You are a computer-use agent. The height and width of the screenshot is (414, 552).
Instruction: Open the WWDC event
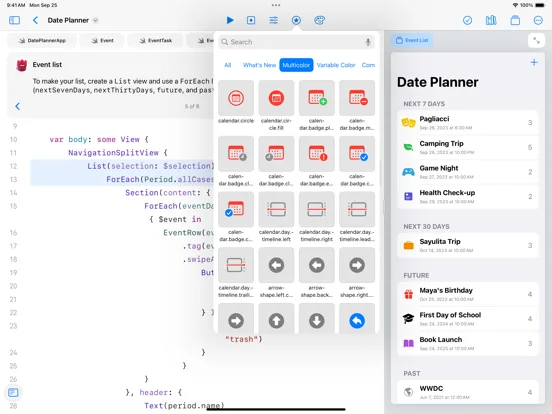[468, 392]
